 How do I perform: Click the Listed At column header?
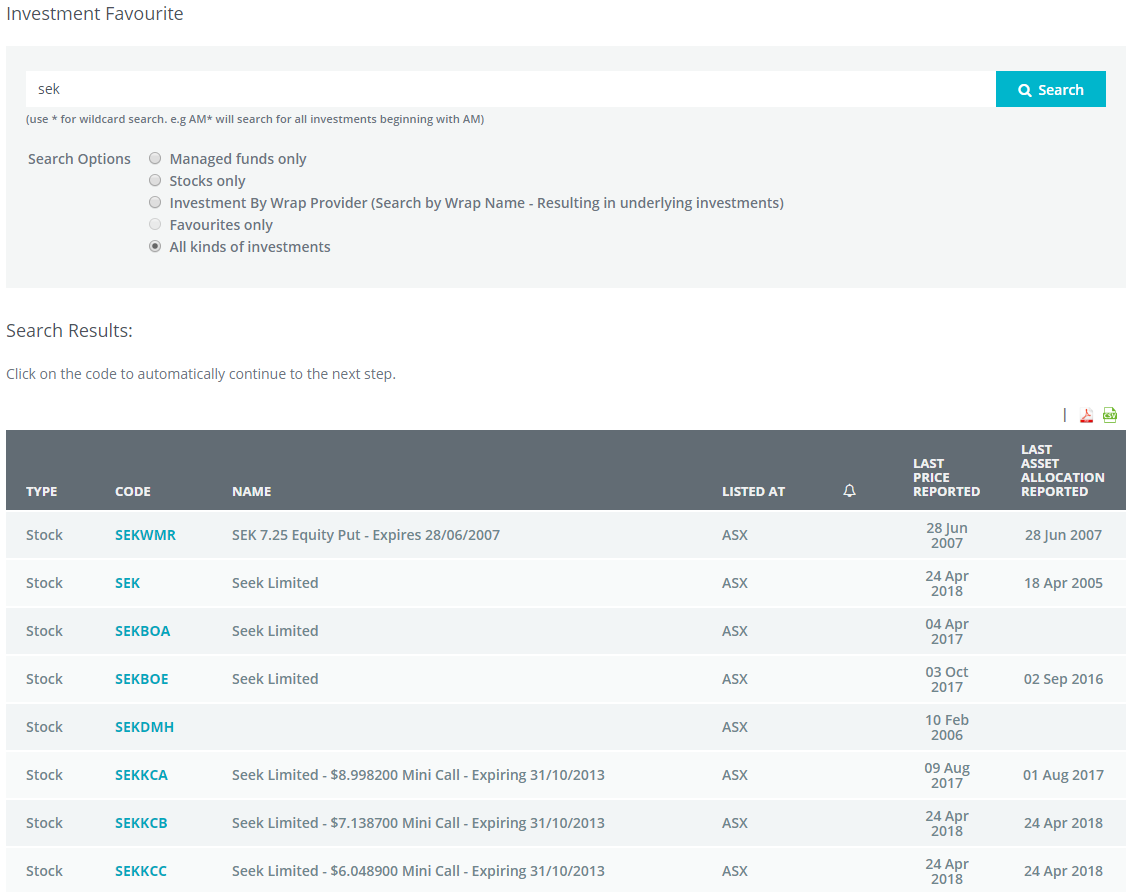(x=753, y=491)
